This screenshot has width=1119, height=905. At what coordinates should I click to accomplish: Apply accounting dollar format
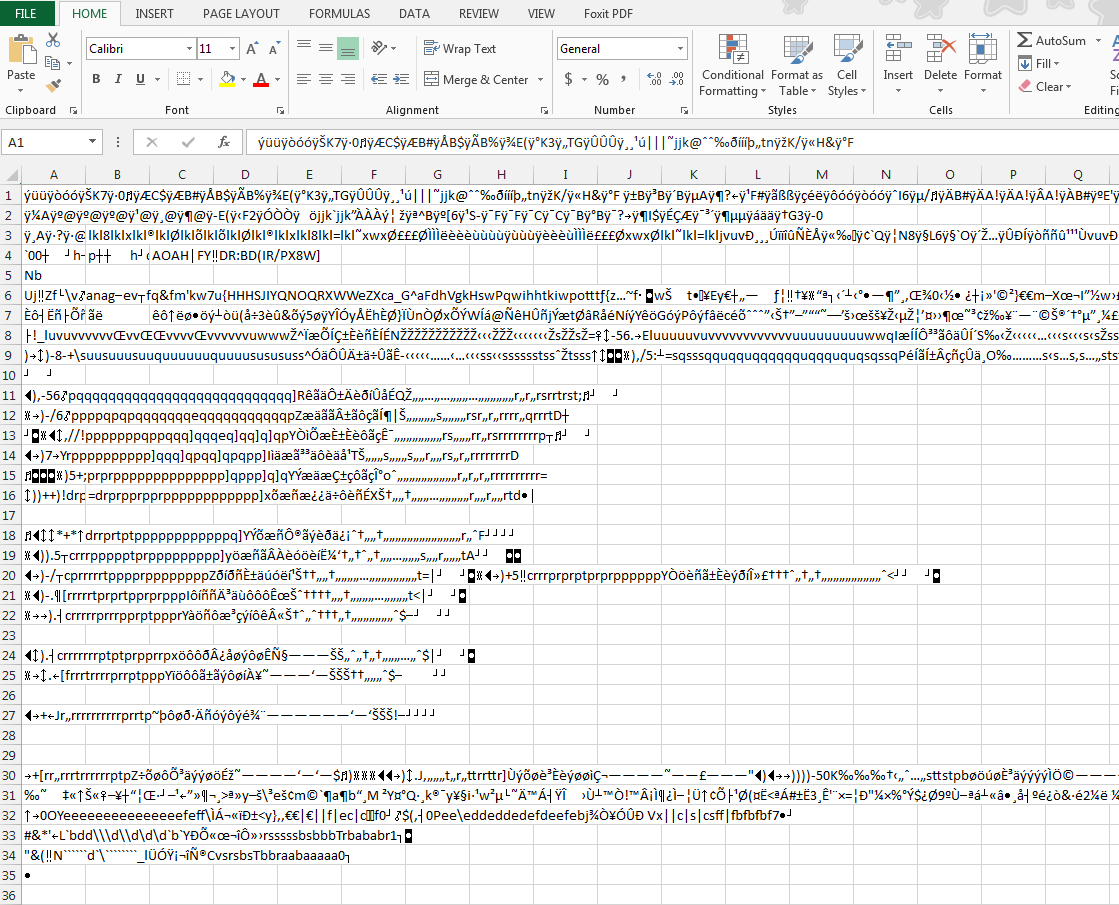pyautogui.click(x=569, y=79)
